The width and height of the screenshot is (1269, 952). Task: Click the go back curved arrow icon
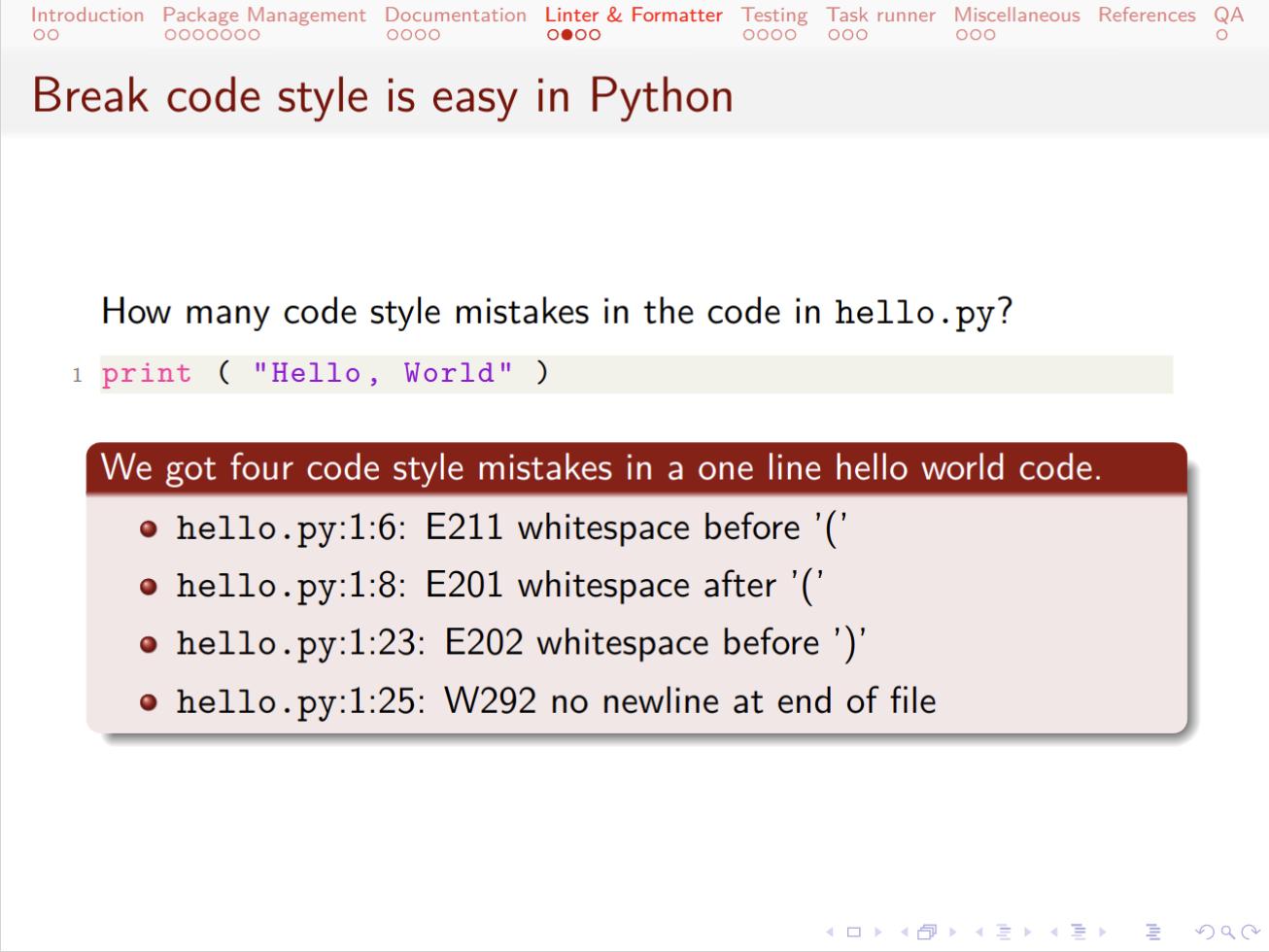(x=1205, y=933)
